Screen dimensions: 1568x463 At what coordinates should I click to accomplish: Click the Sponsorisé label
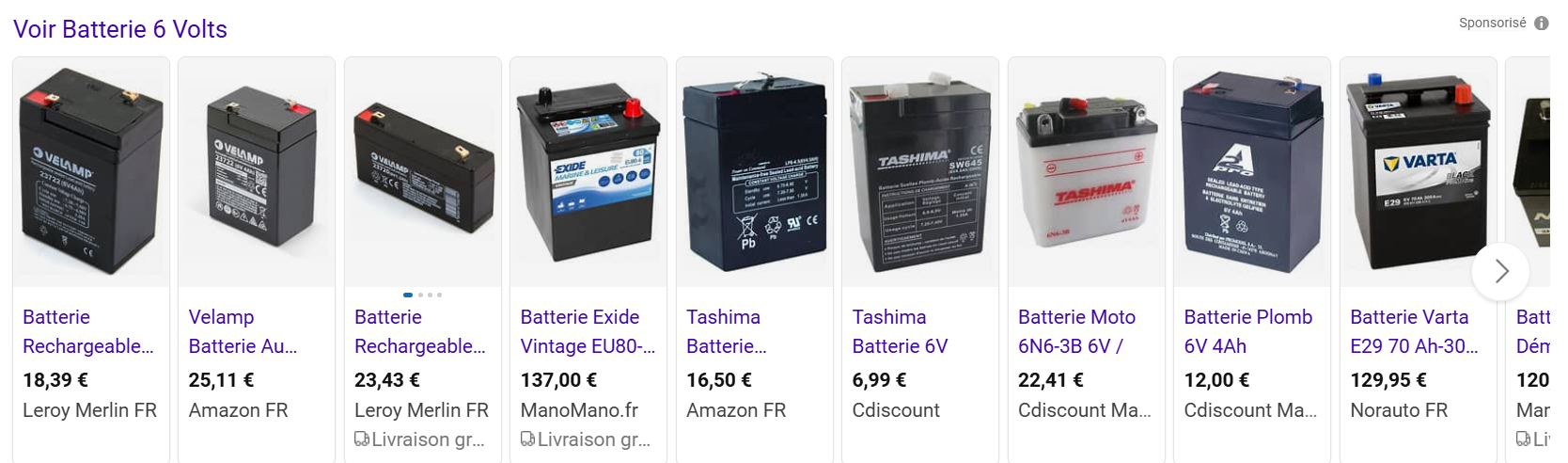coord(1492,23)
